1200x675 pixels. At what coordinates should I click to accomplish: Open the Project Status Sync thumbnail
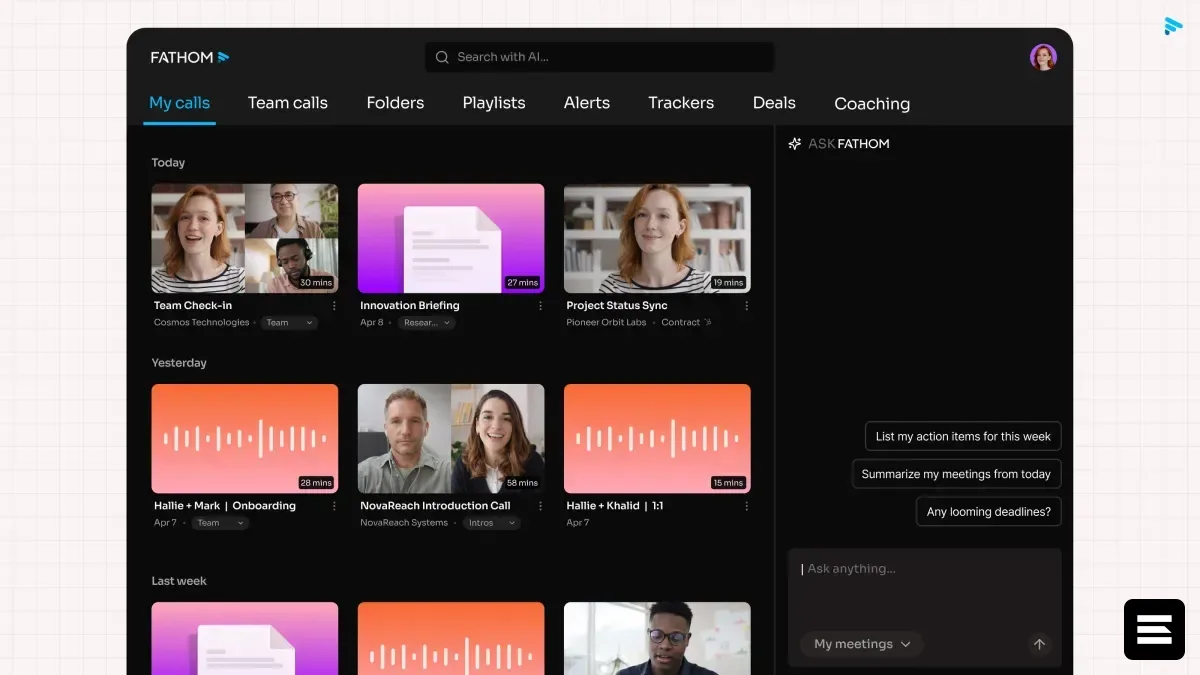coord(657,238)
